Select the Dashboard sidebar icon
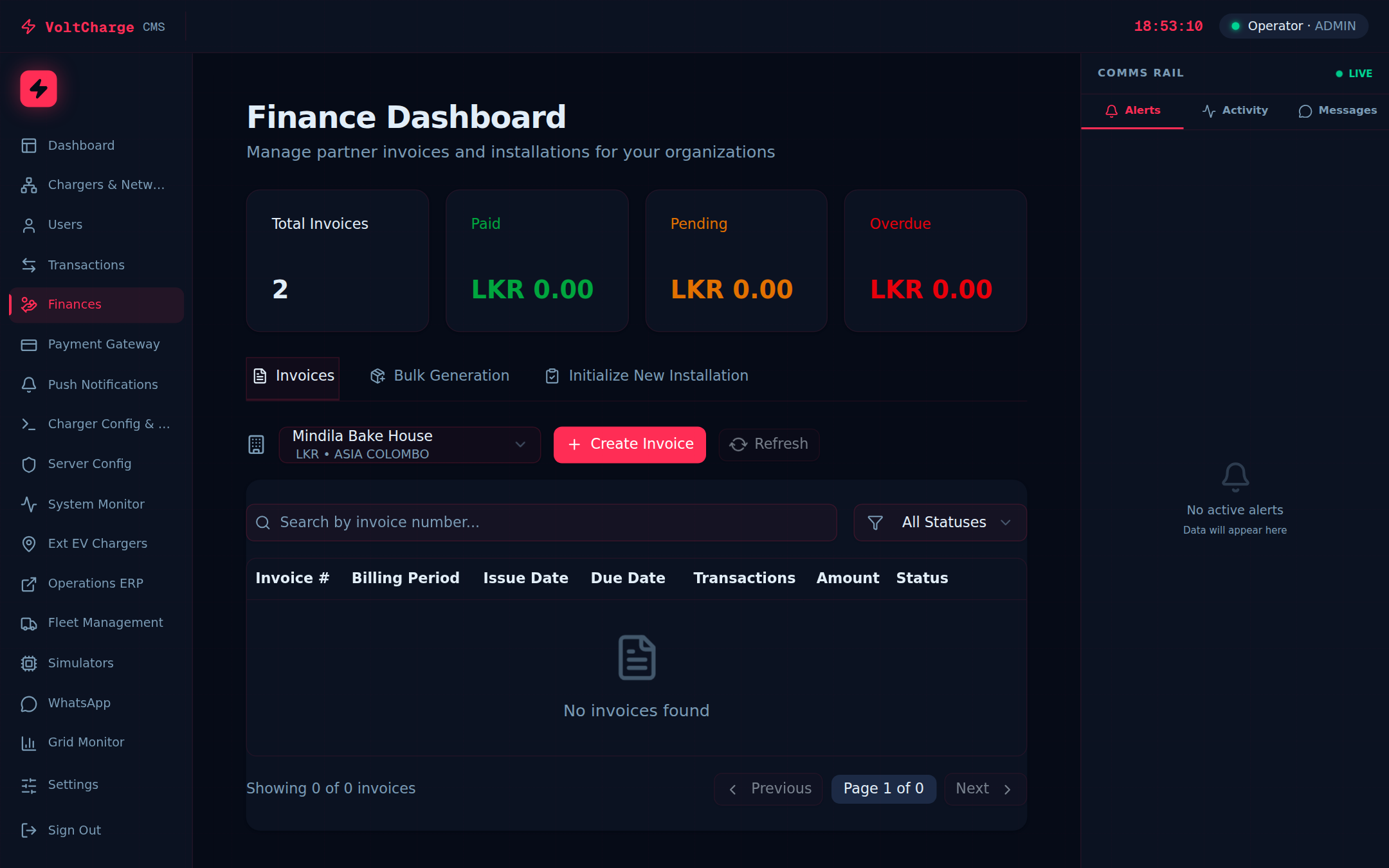This screenshot has height=868, width=1389. click(x=29, y=145)
